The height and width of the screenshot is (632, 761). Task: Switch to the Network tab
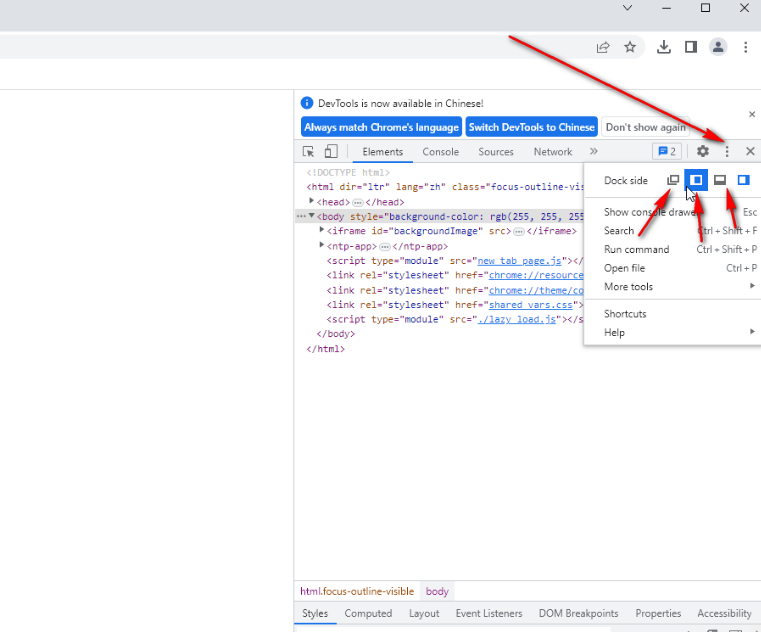click(553, 151)
